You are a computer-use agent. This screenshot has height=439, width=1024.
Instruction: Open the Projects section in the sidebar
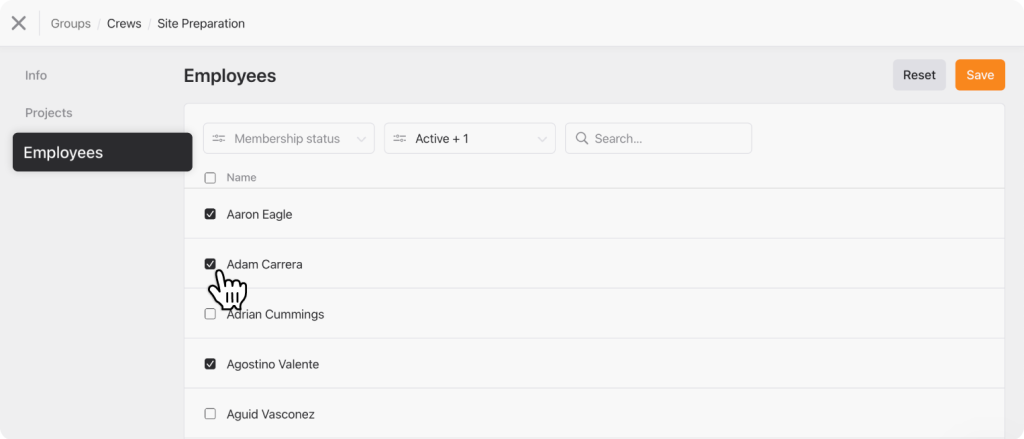coord(48,113)
